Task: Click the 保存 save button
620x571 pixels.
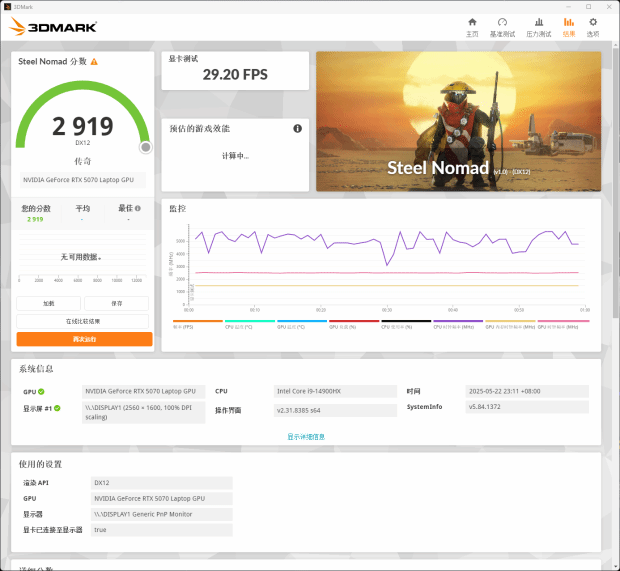Action: pos(117,303)
